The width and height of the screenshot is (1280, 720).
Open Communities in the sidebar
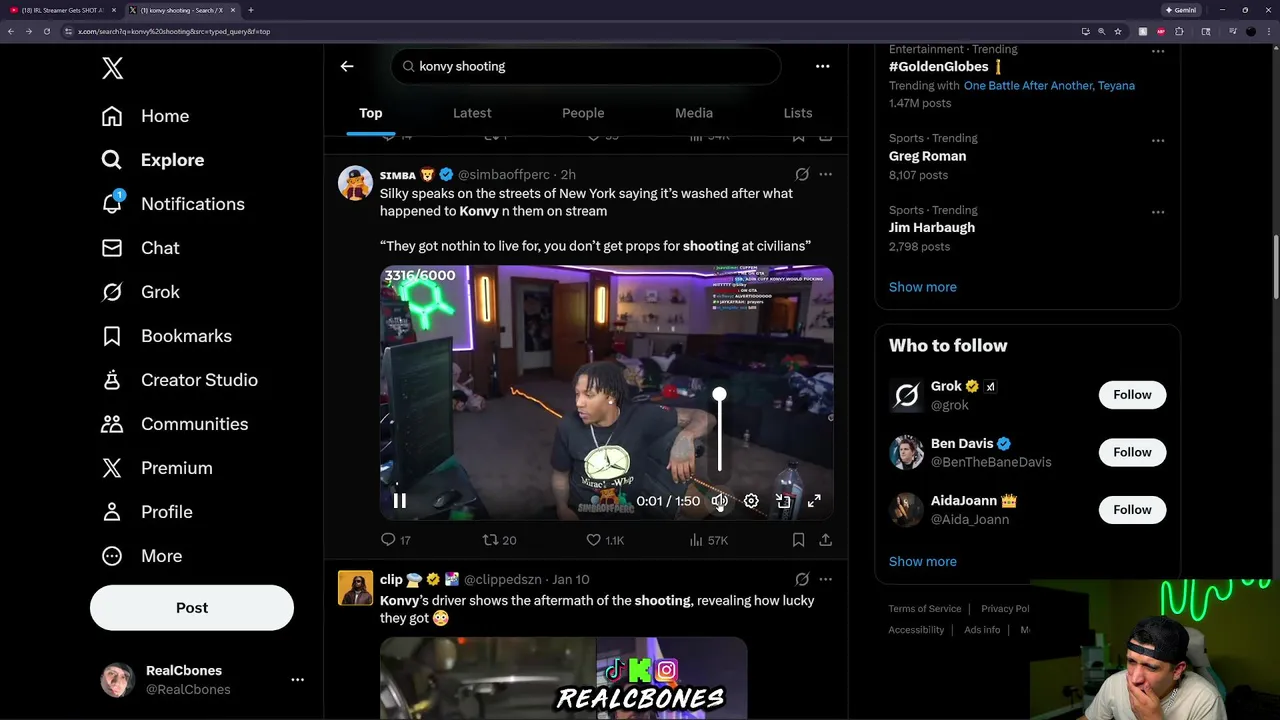(x=174, y=424)
